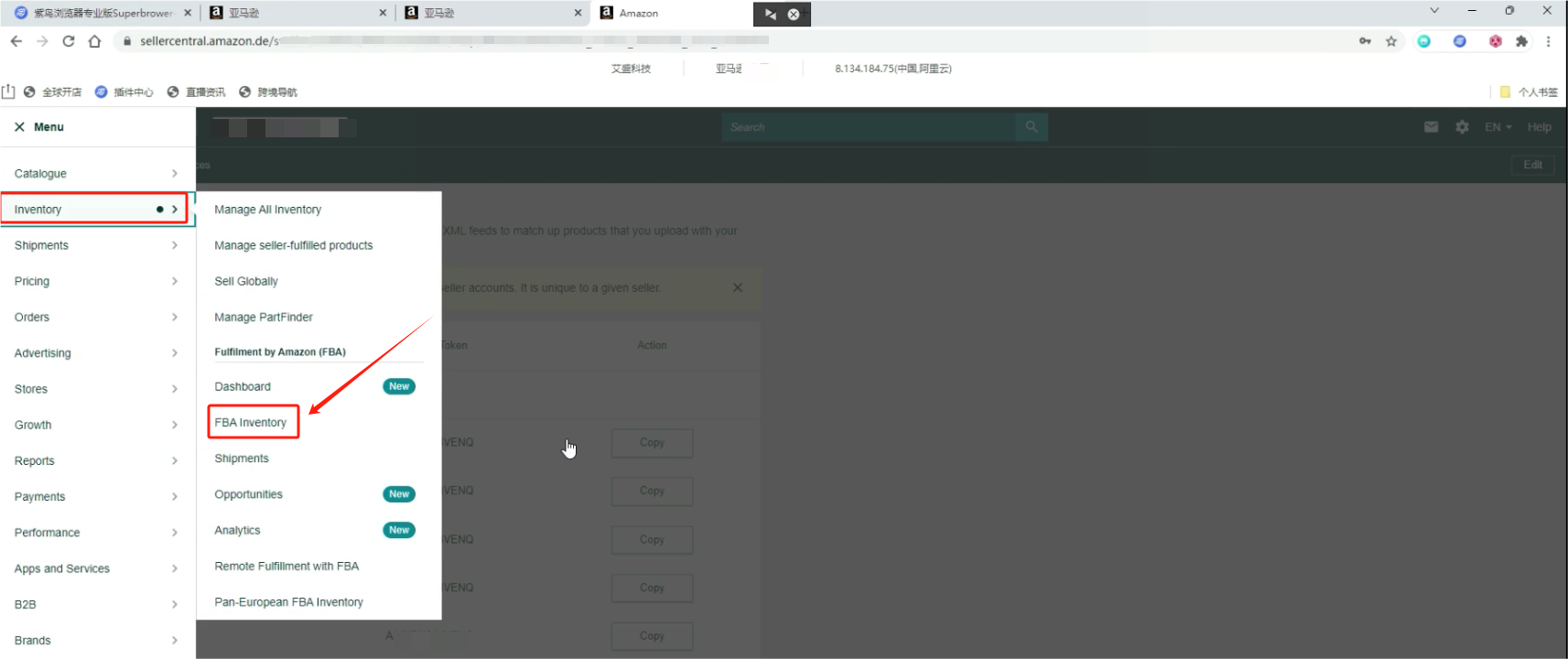
Task: Close the side menu with X icon
Action: [19, 127]
